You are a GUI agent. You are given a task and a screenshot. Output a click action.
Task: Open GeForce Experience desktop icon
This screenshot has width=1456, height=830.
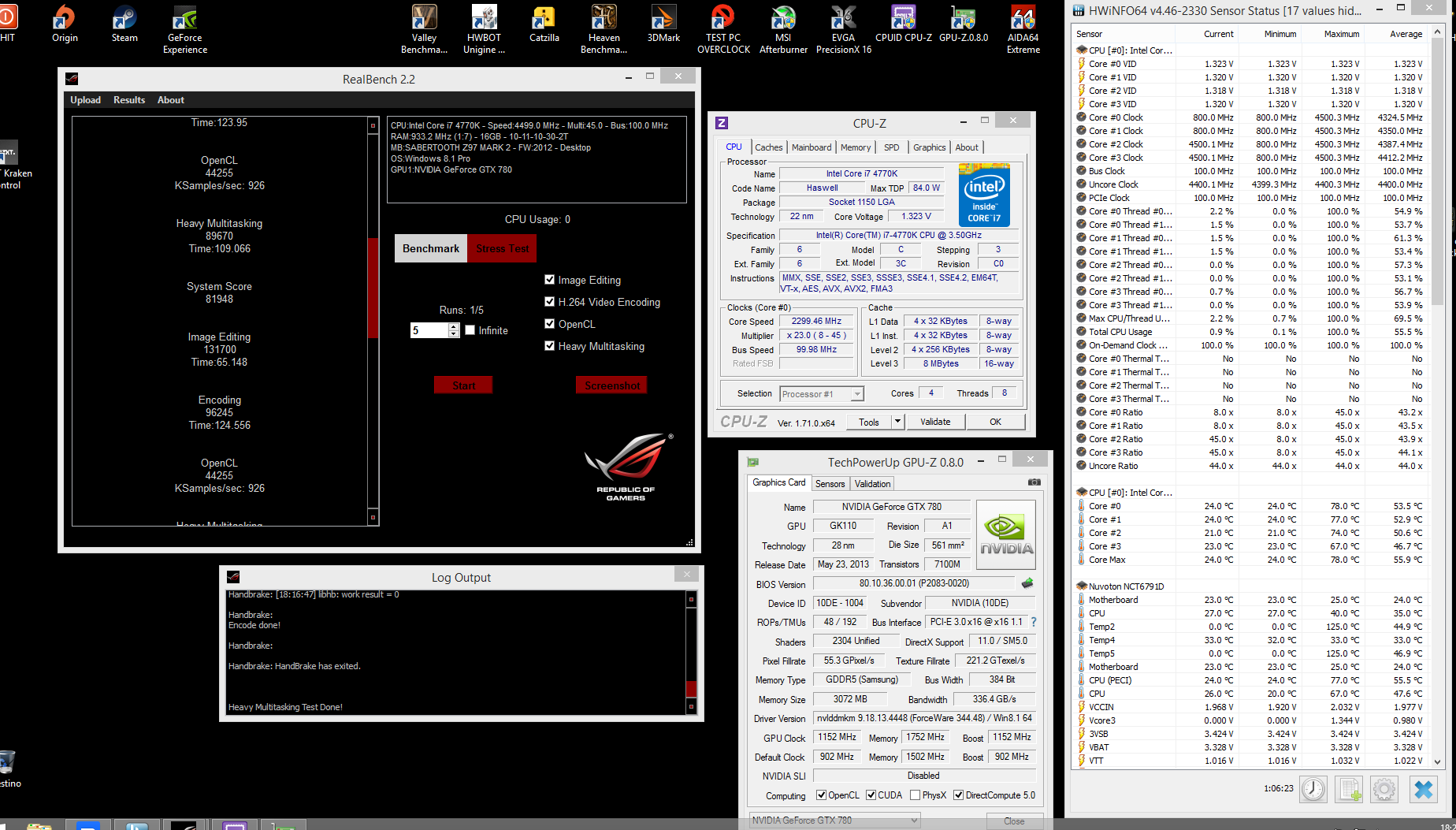[185, 30]
